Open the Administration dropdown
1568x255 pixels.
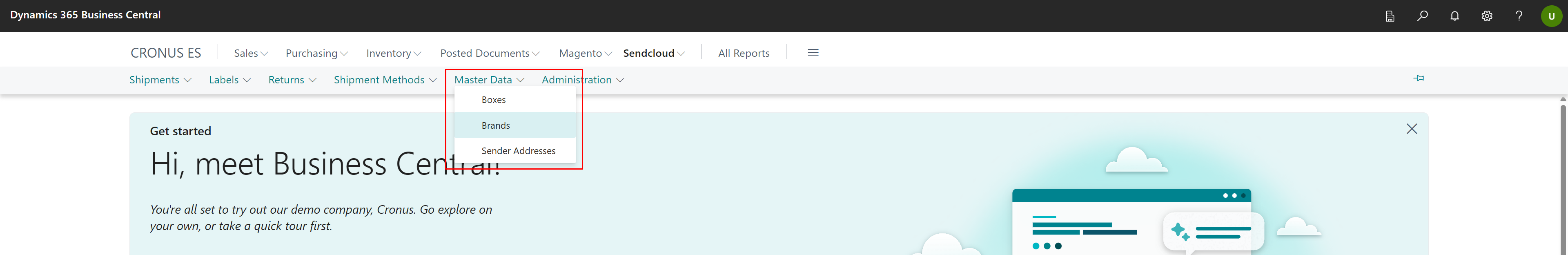pos(583,80)
